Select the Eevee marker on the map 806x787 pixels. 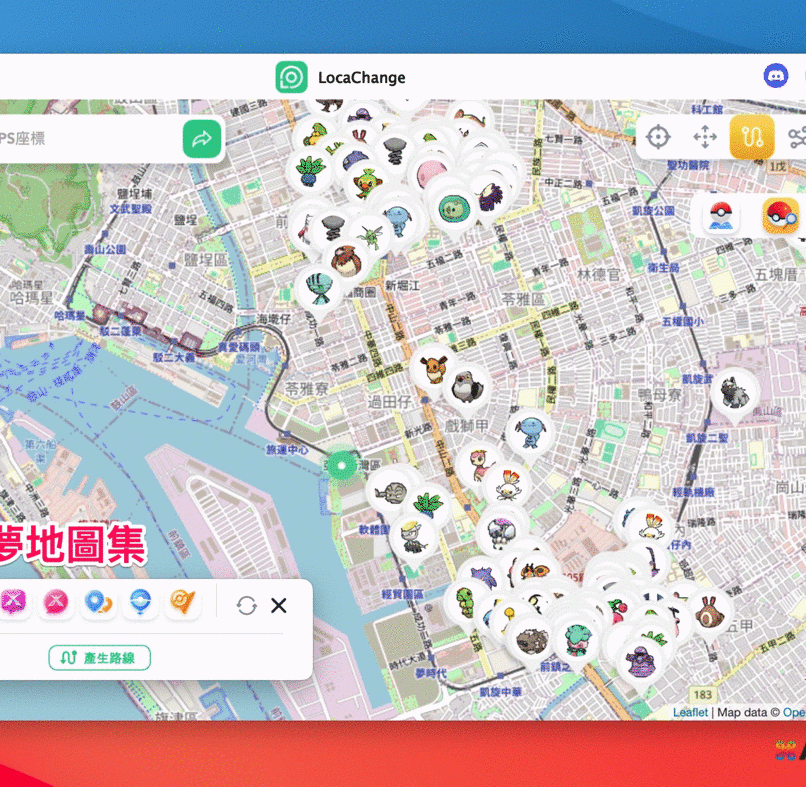click(x=434, y=366)
